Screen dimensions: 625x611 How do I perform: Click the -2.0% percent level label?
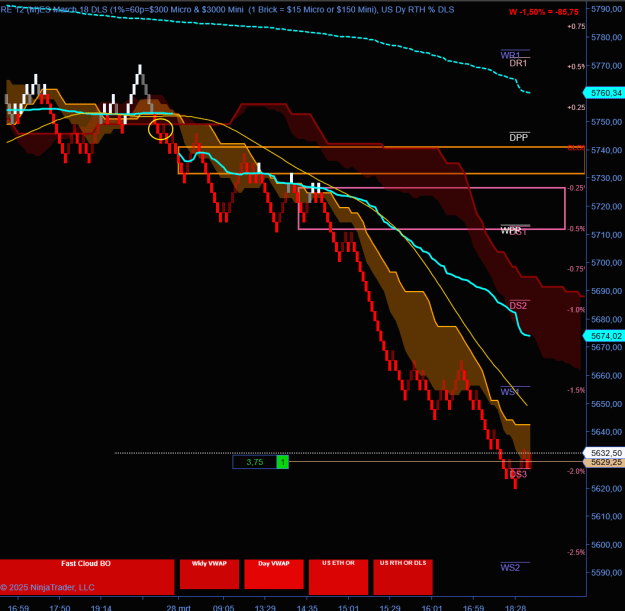576,471
